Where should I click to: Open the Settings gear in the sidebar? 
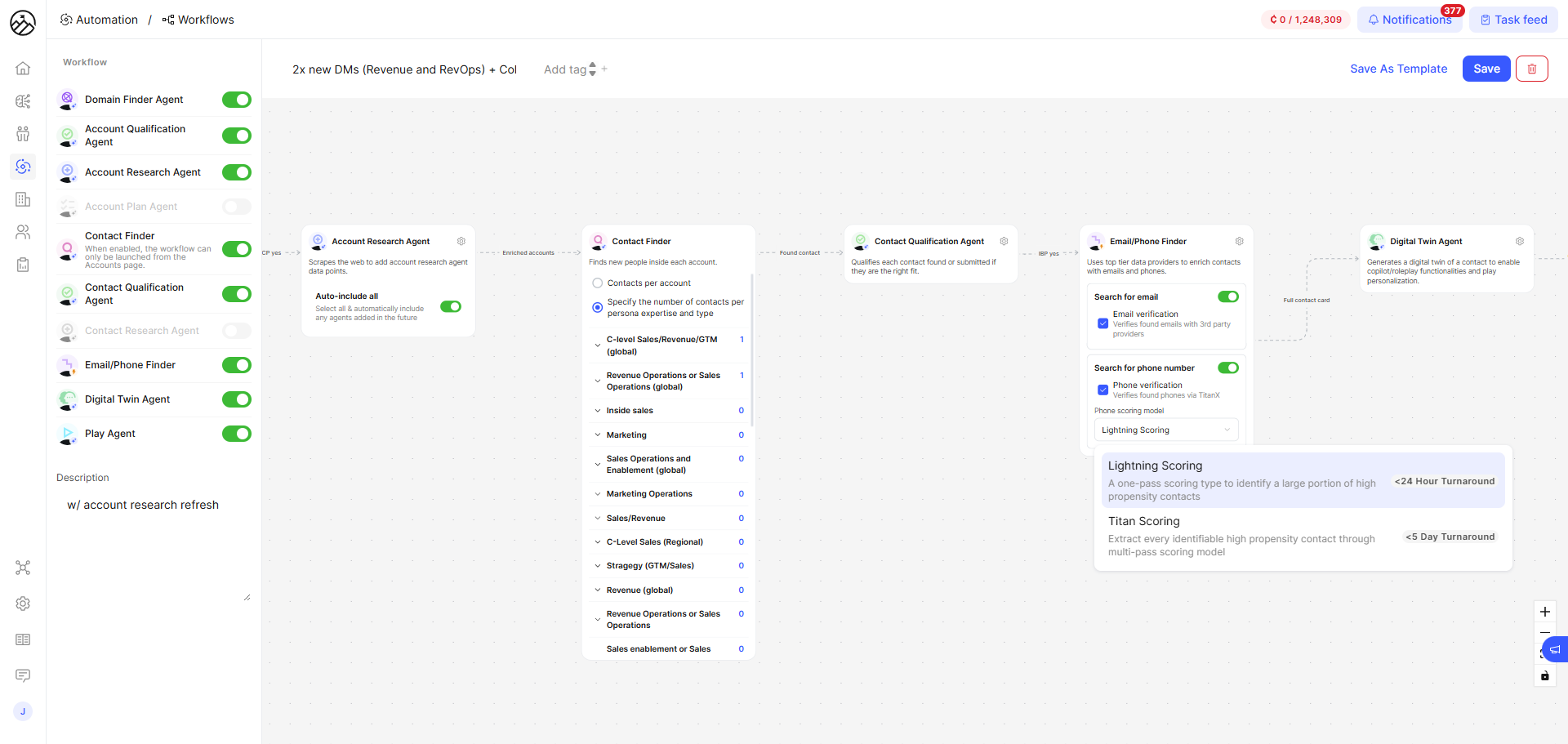[22, 604]
